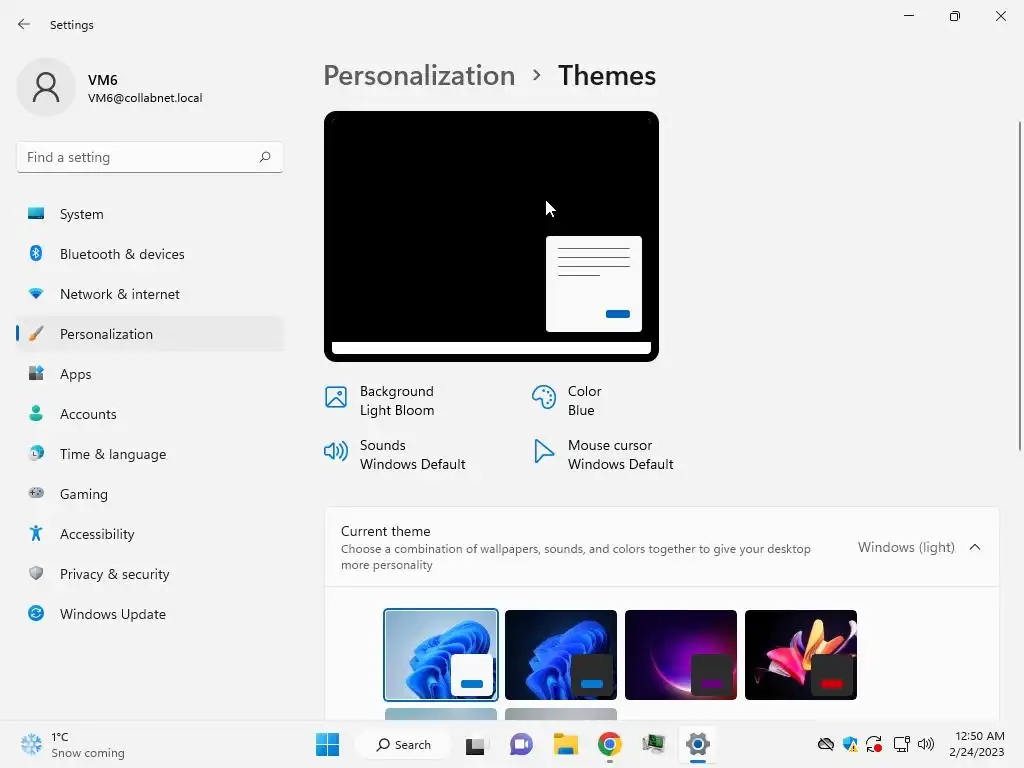Open File Explorer from the taskbar
This screenshot has width=1024, height=768.
click(566, 744)
